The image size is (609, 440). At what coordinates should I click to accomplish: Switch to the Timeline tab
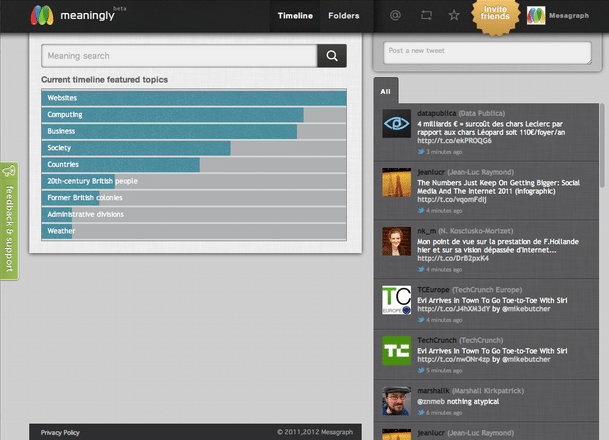tap(295, 16)
